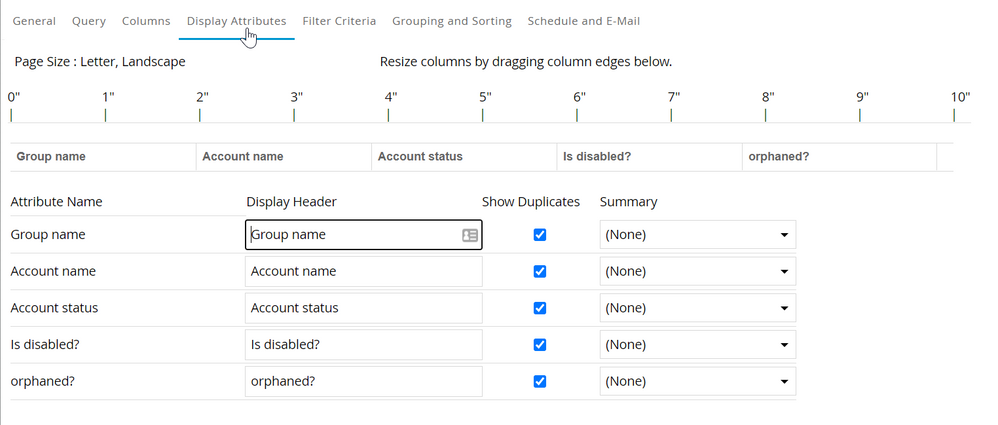Select the Filter Criteria tab
Image resolution: width=998 pixels, height=425 pixels.
click(339, 21)
